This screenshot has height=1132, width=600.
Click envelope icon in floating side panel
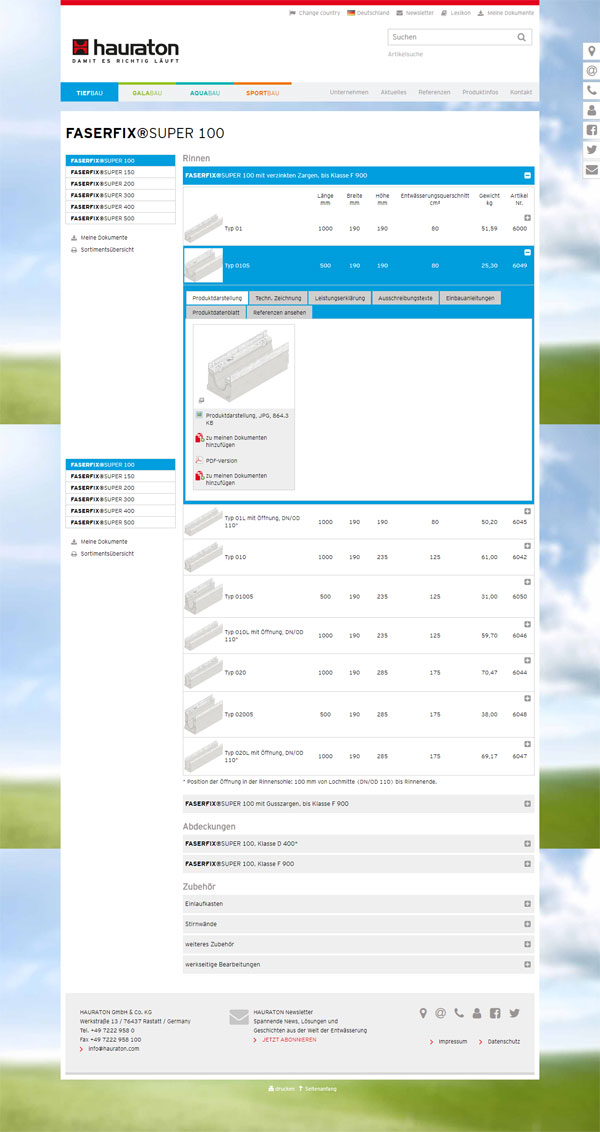(591, 170)
